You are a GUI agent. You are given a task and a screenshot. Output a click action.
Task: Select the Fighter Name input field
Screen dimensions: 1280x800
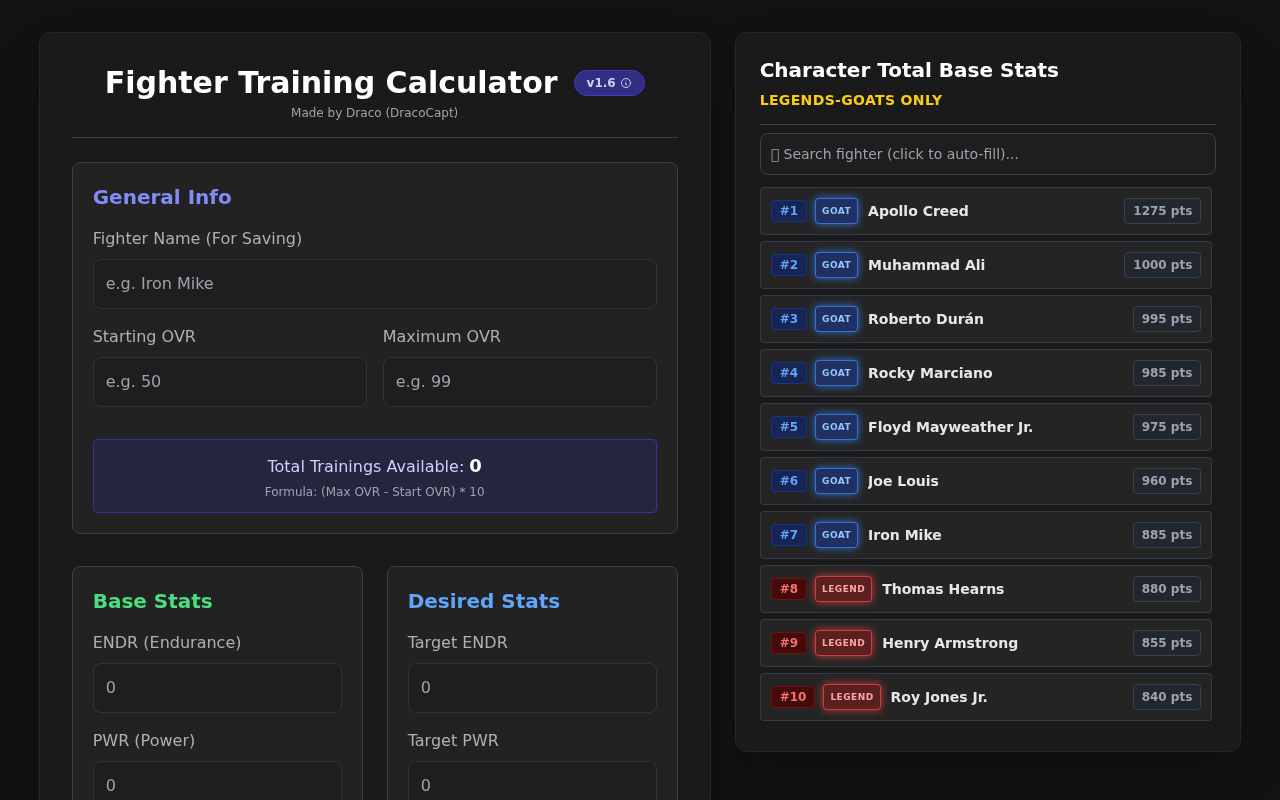click(x=375, y=284)
